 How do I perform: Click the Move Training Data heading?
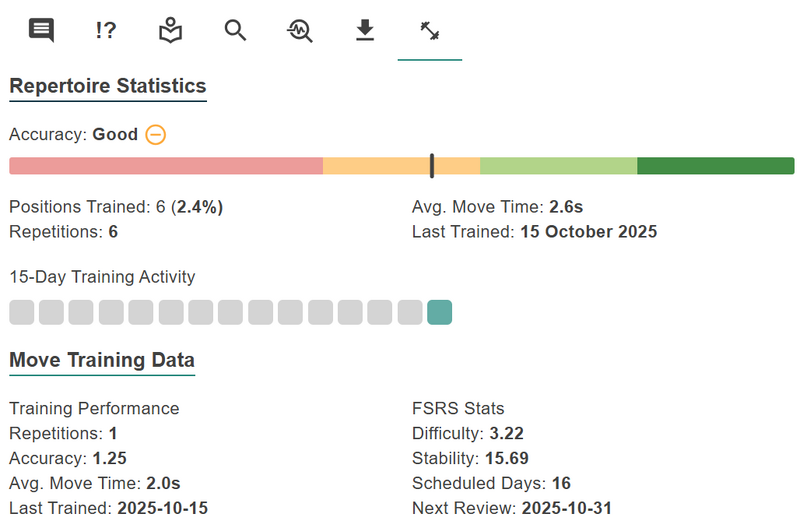(102, 360)
